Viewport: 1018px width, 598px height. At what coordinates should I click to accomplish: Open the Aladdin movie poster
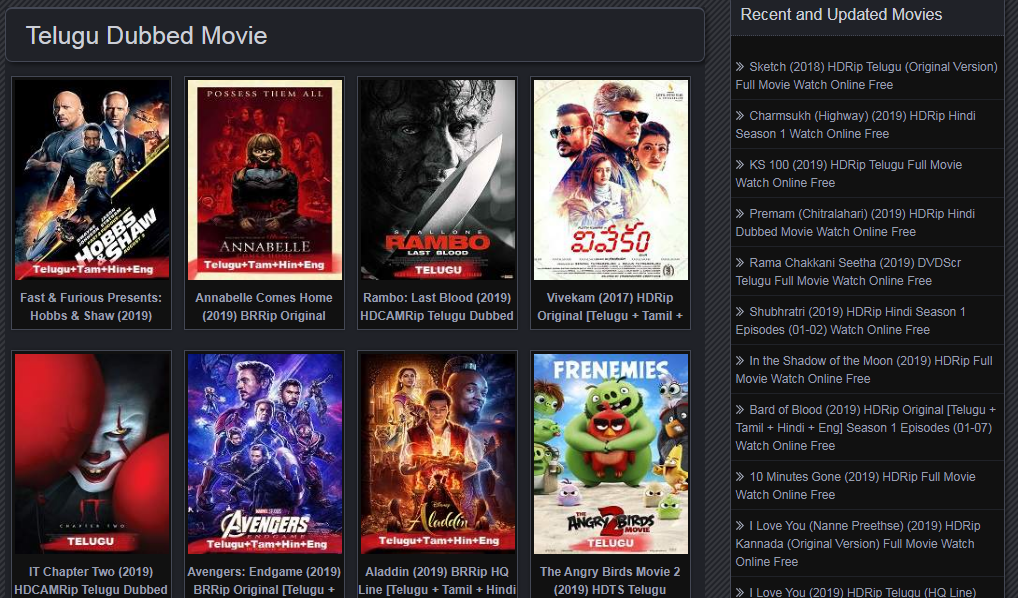tap(438, 454)
